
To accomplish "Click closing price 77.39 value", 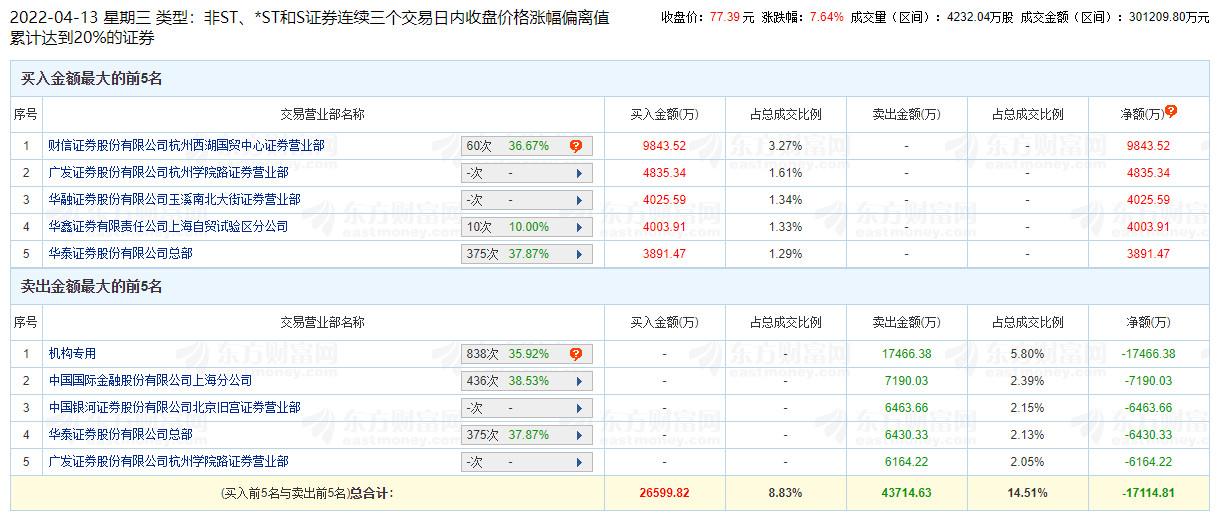I will pos(725,17).
